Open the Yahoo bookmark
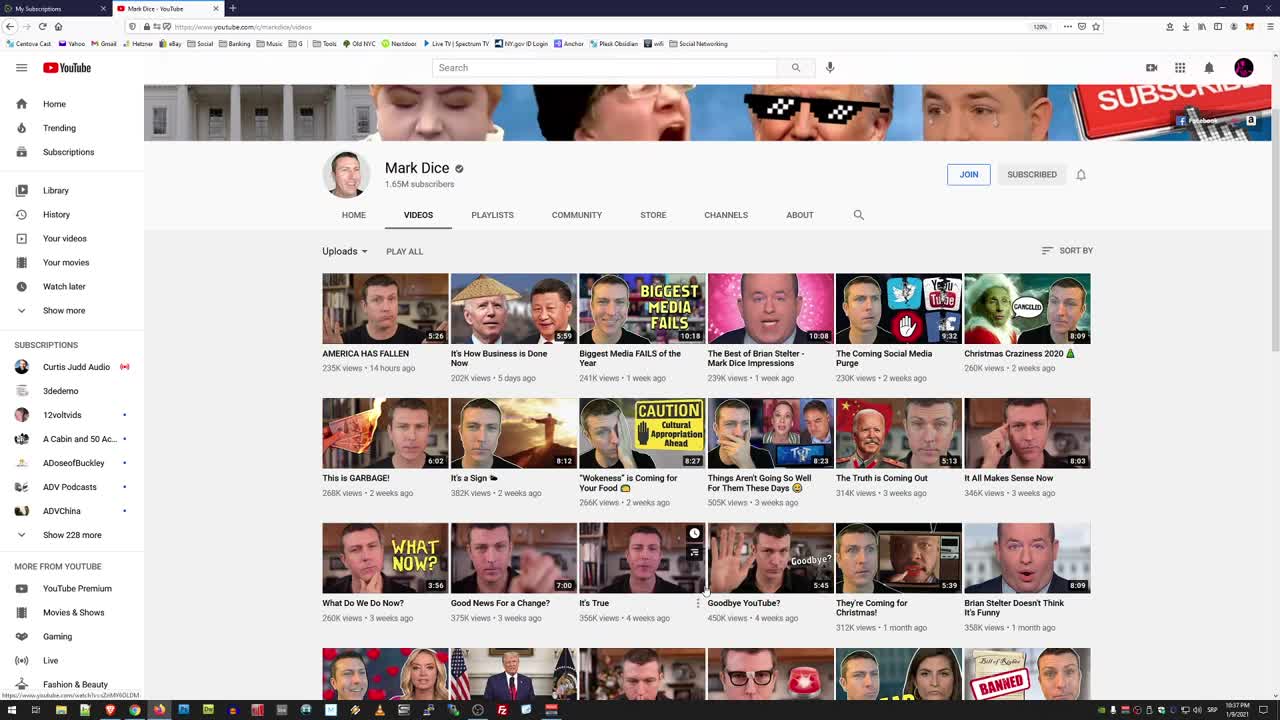Viewport: 1280px width, 720px height. coord(72,44)
